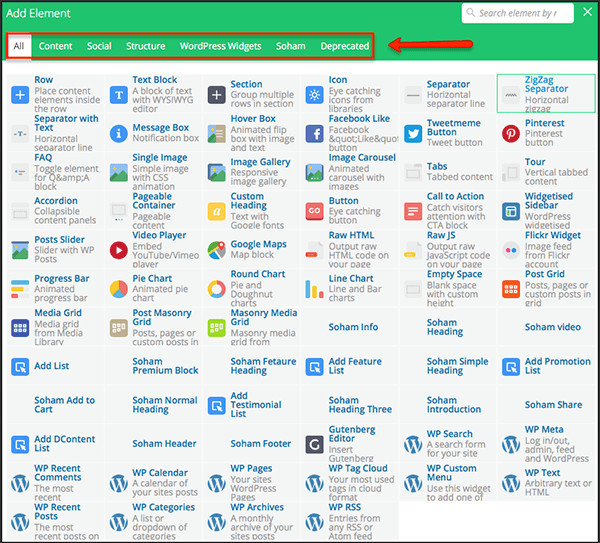
Task: Choose the Section dark plus icon
Action: pyautogui.click(x=217, y=95)
